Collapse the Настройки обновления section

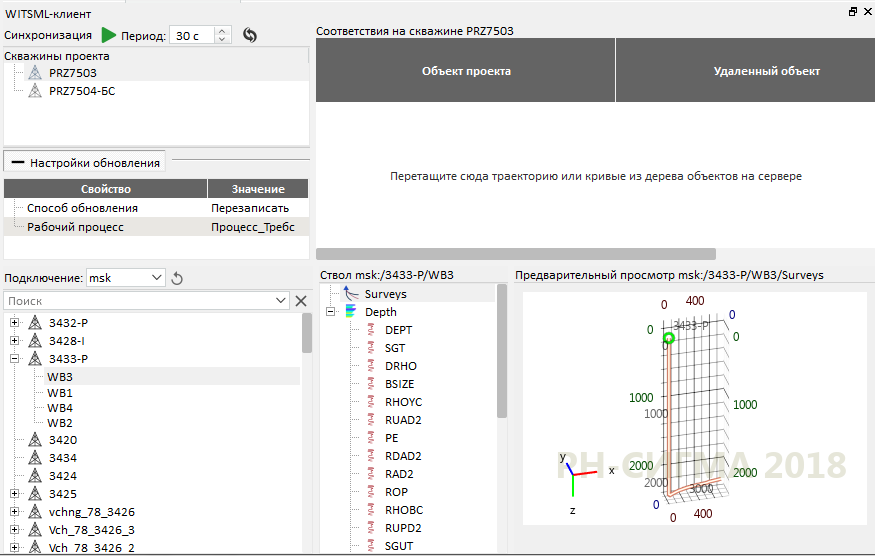pos(17,162)
